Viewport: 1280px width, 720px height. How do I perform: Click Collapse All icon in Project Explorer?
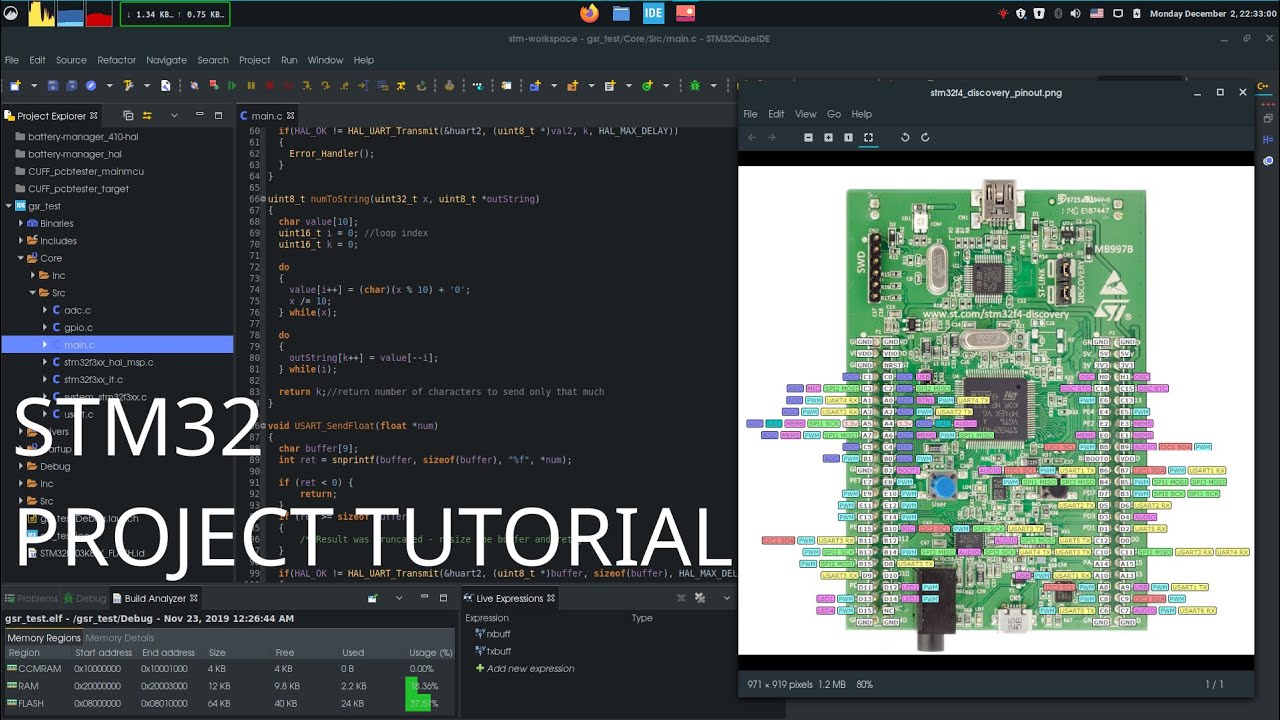coord(128,115)
